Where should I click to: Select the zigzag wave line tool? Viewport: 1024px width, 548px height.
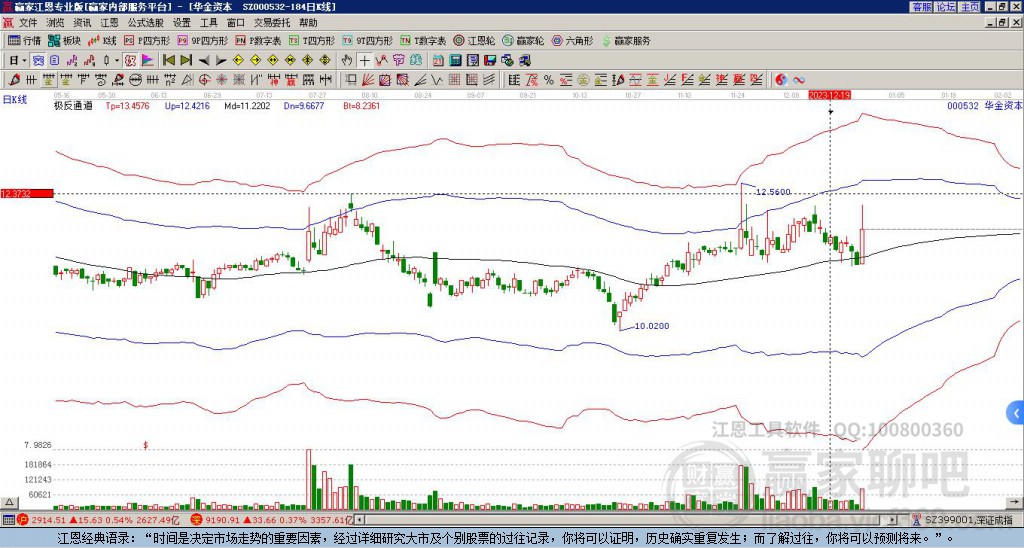(436, 80)
